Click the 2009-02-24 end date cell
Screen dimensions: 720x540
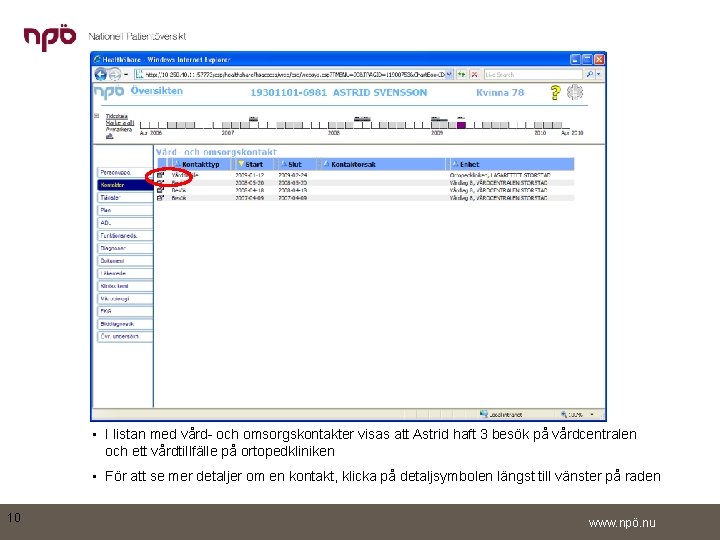[292, 175]
